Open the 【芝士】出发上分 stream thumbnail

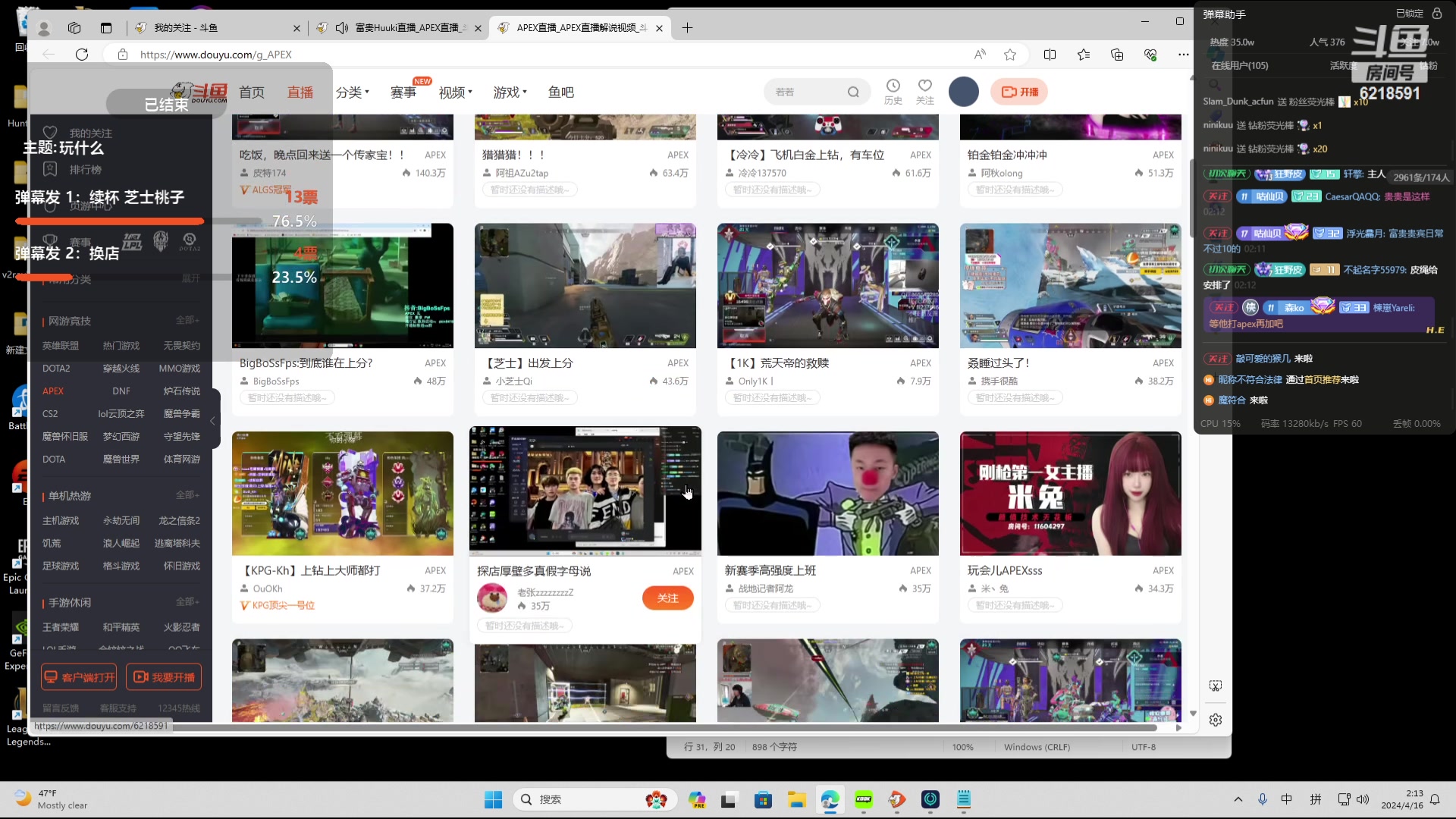(585, 285)
